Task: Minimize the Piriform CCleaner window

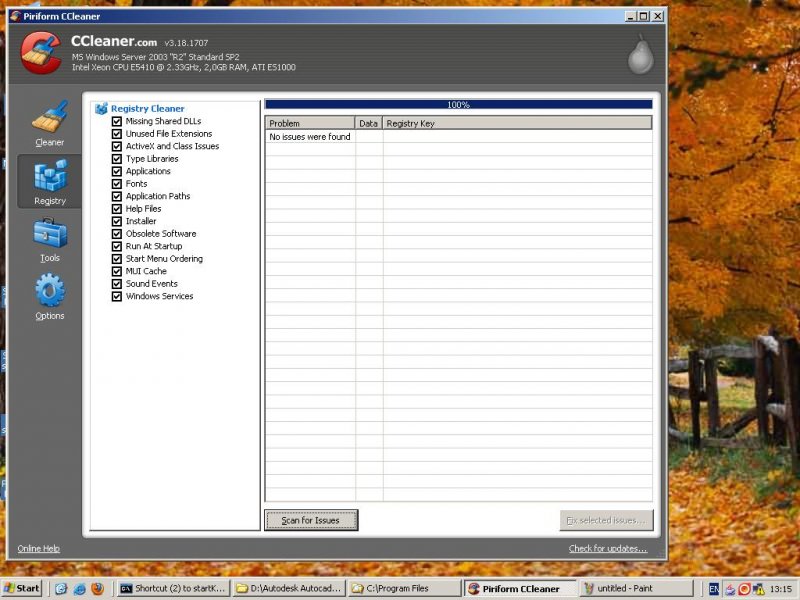Action: (x=631, y=16)
